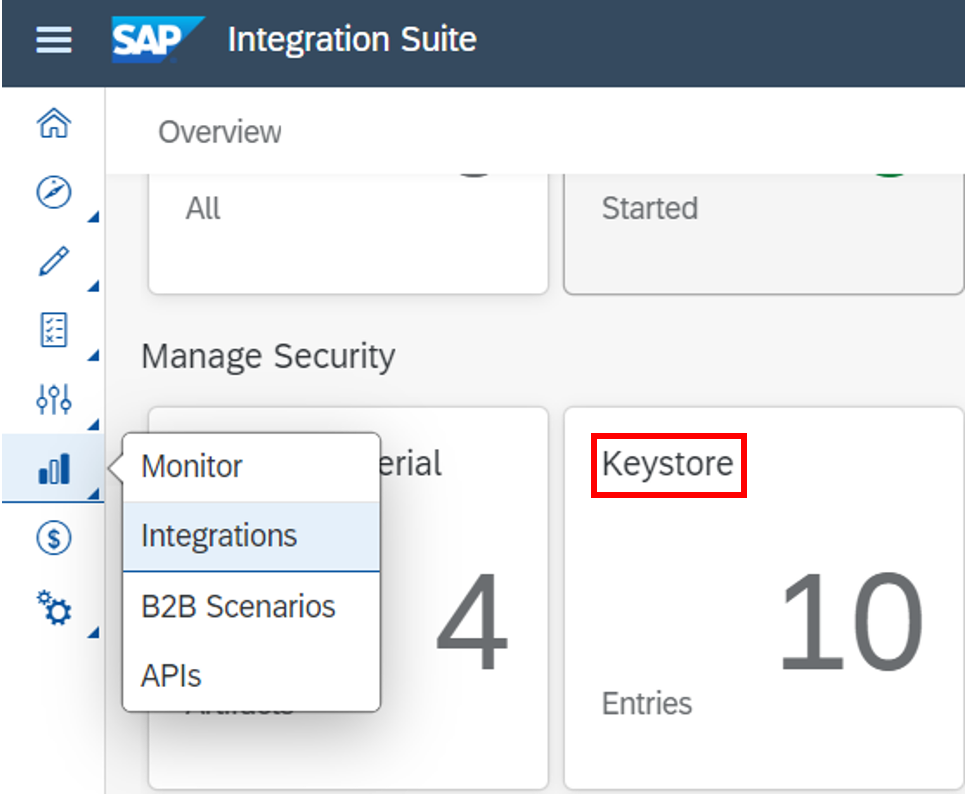The width and height of the screenshot is (966, 796).
Task: Click the Overview page title
Action: coord(220,132)
